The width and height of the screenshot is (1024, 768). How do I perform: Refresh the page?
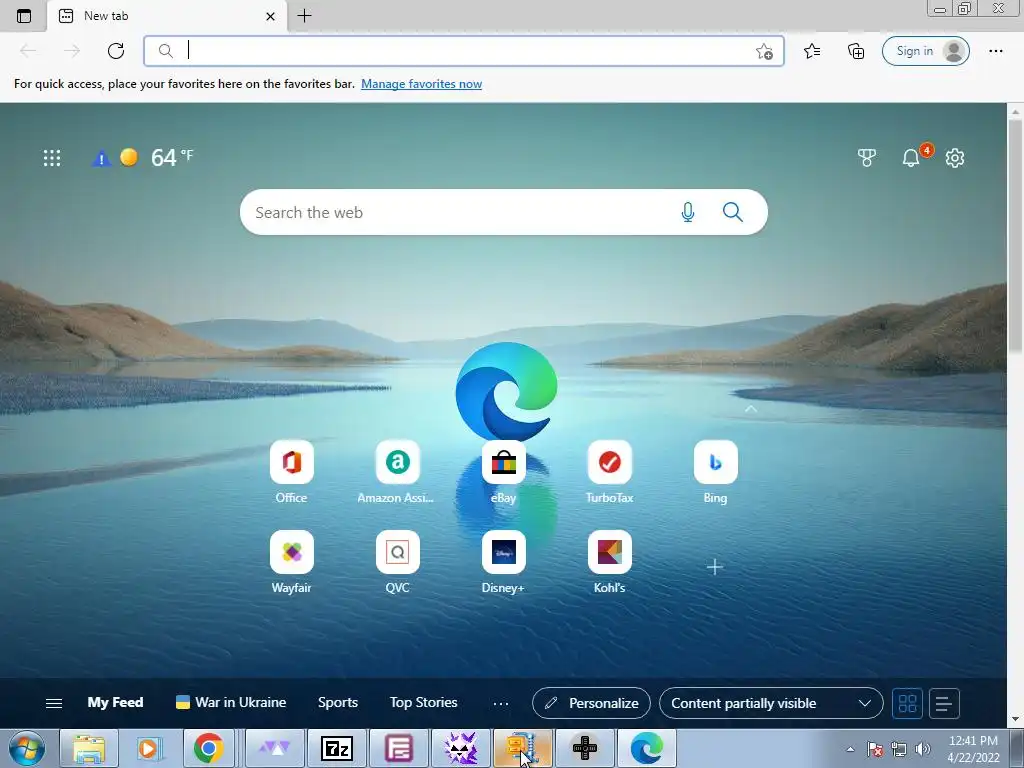116,51
